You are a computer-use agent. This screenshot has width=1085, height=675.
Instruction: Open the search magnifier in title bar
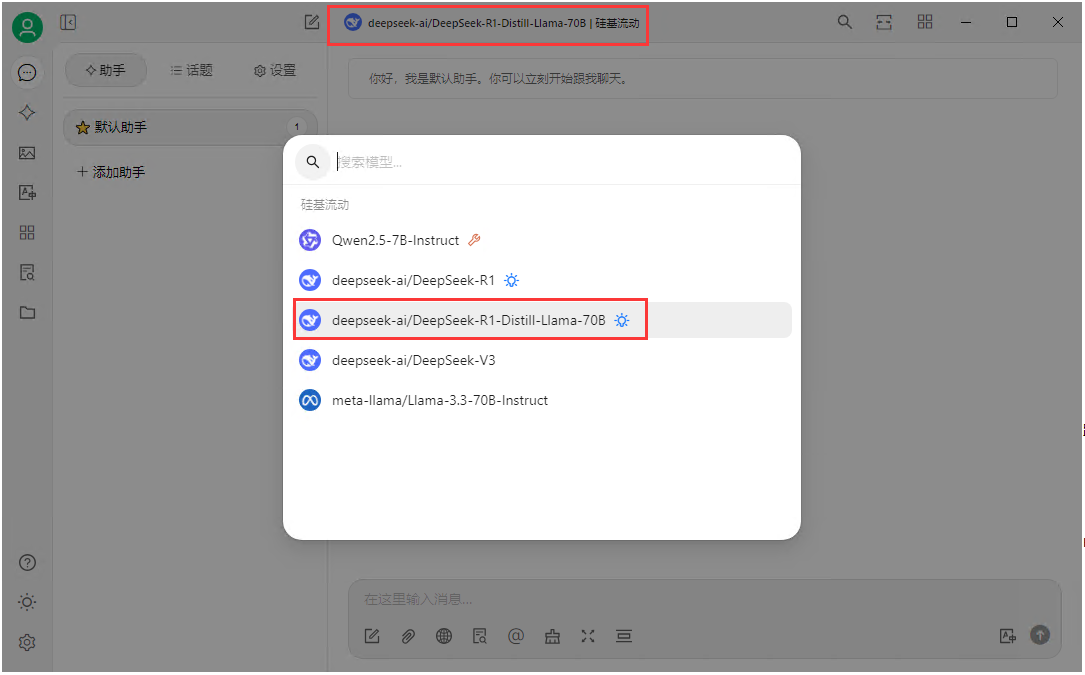(844, 22)
